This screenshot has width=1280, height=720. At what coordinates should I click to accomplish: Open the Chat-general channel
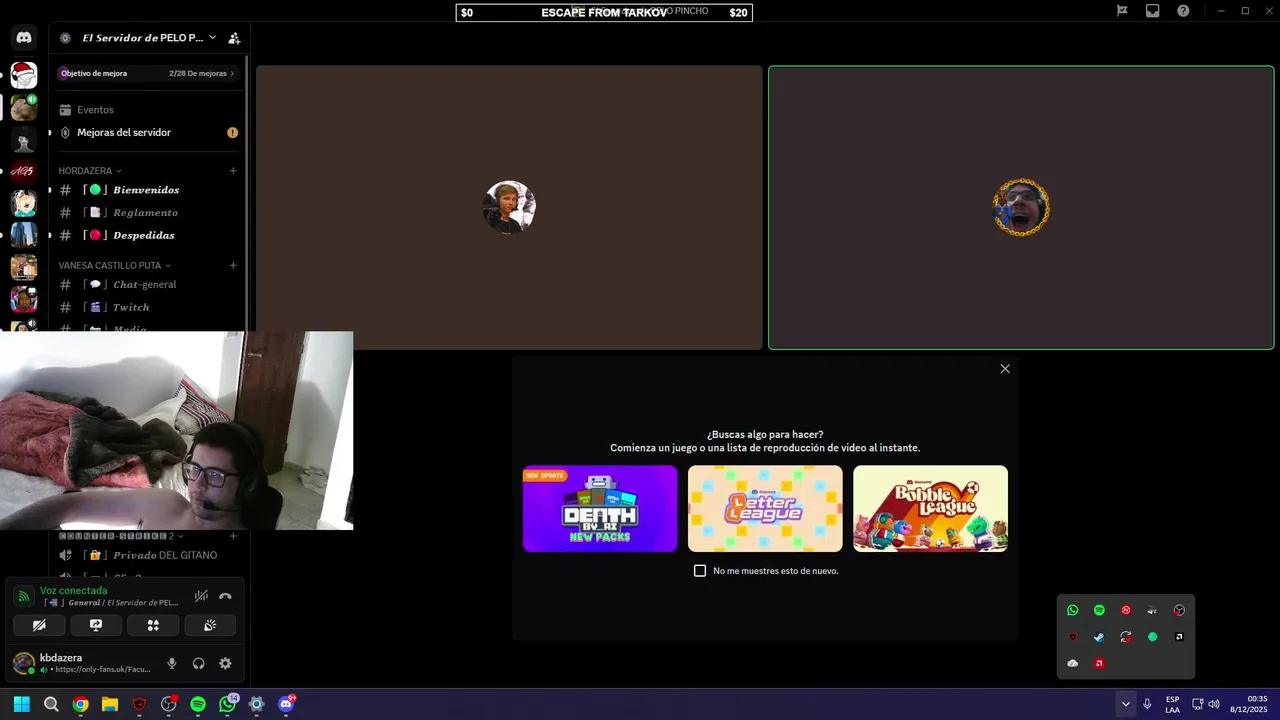(147, 284)
